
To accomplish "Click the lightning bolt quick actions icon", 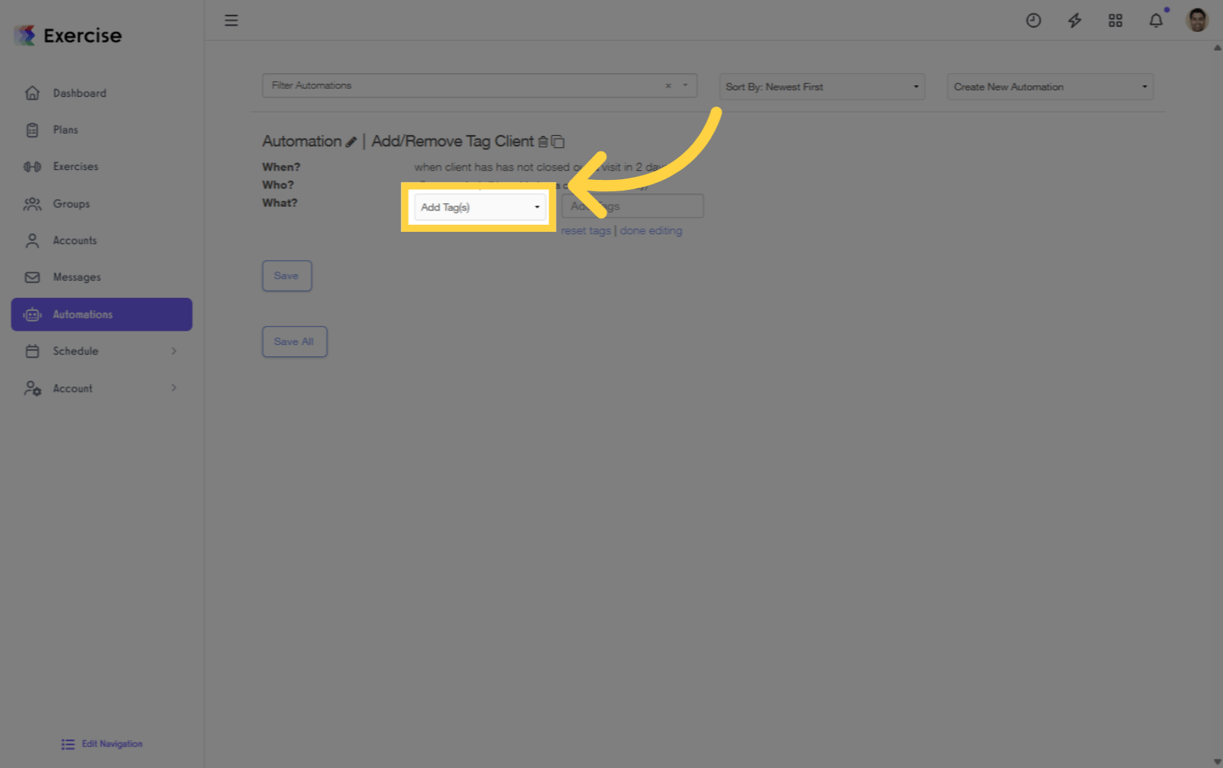I will (1074, 20).
